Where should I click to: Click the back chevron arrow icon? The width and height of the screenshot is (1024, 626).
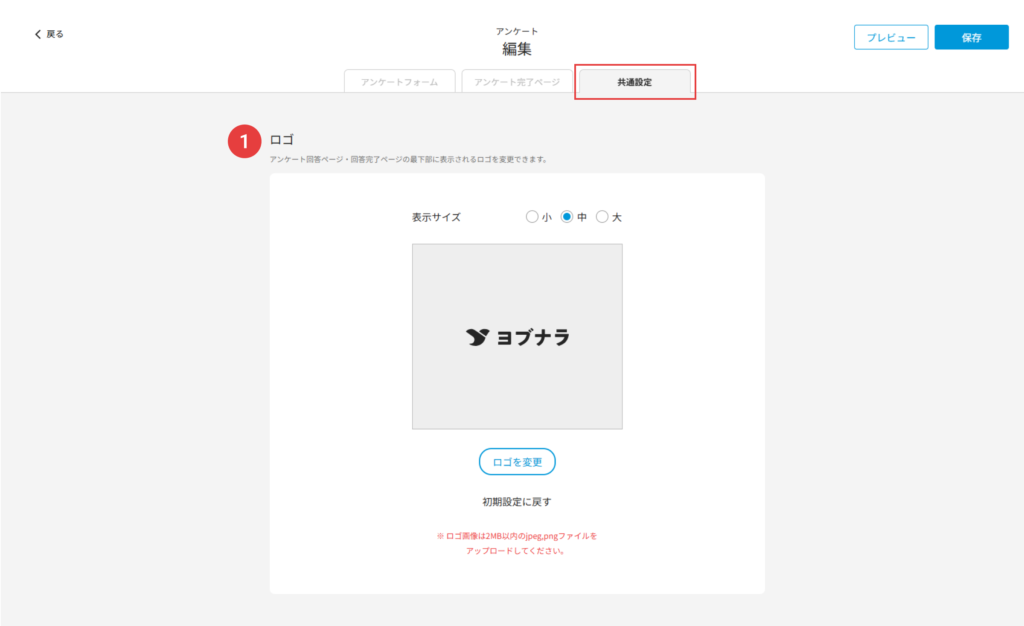(x=38, y=34)
